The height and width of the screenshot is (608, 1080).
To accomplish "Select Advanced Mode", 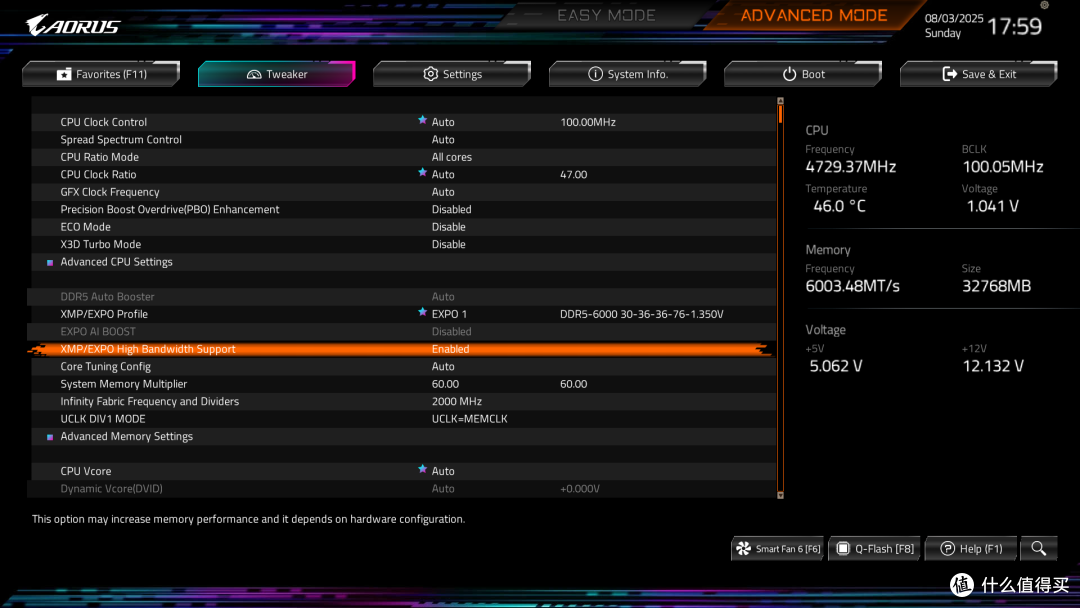I will (814, 15).
